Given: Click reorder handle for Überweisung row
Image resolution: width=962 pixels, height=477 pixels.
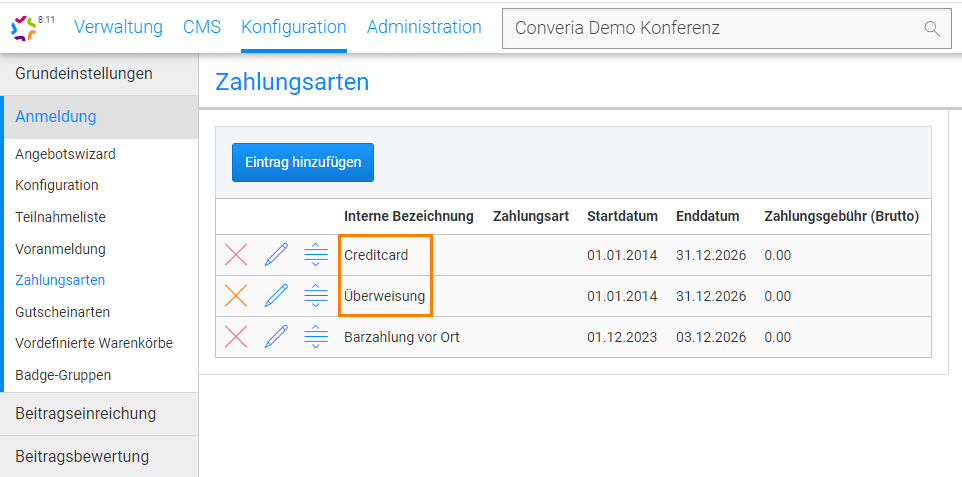Looking at the screenshot, I should [316, 296].
